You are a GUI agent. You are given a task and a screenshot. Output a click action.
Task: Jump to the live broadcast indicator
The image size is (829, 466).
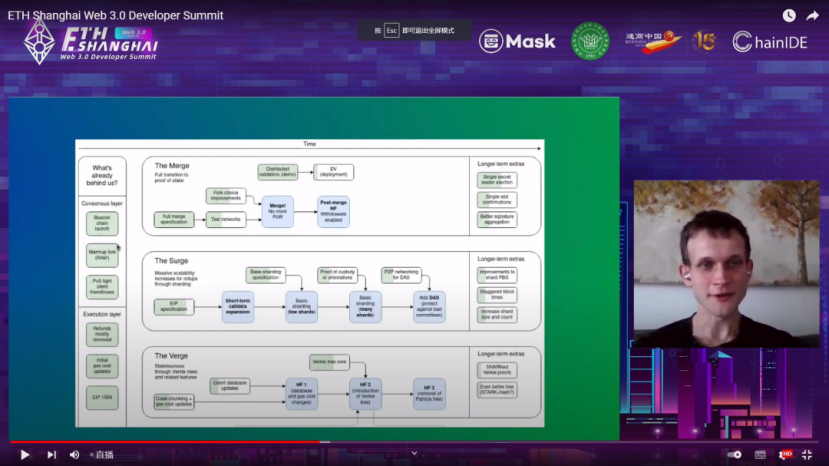101,454
